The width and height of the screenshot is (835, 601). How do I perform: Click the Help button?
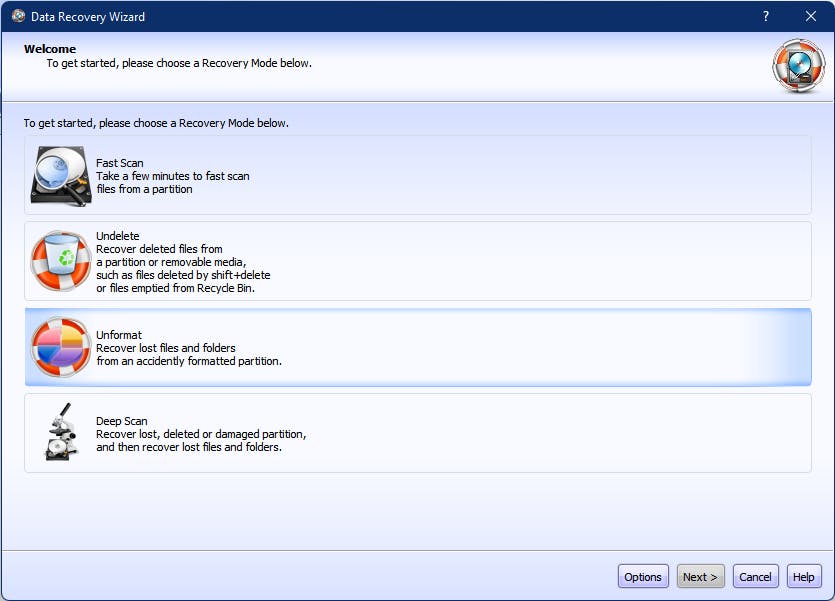click(804, 576)
